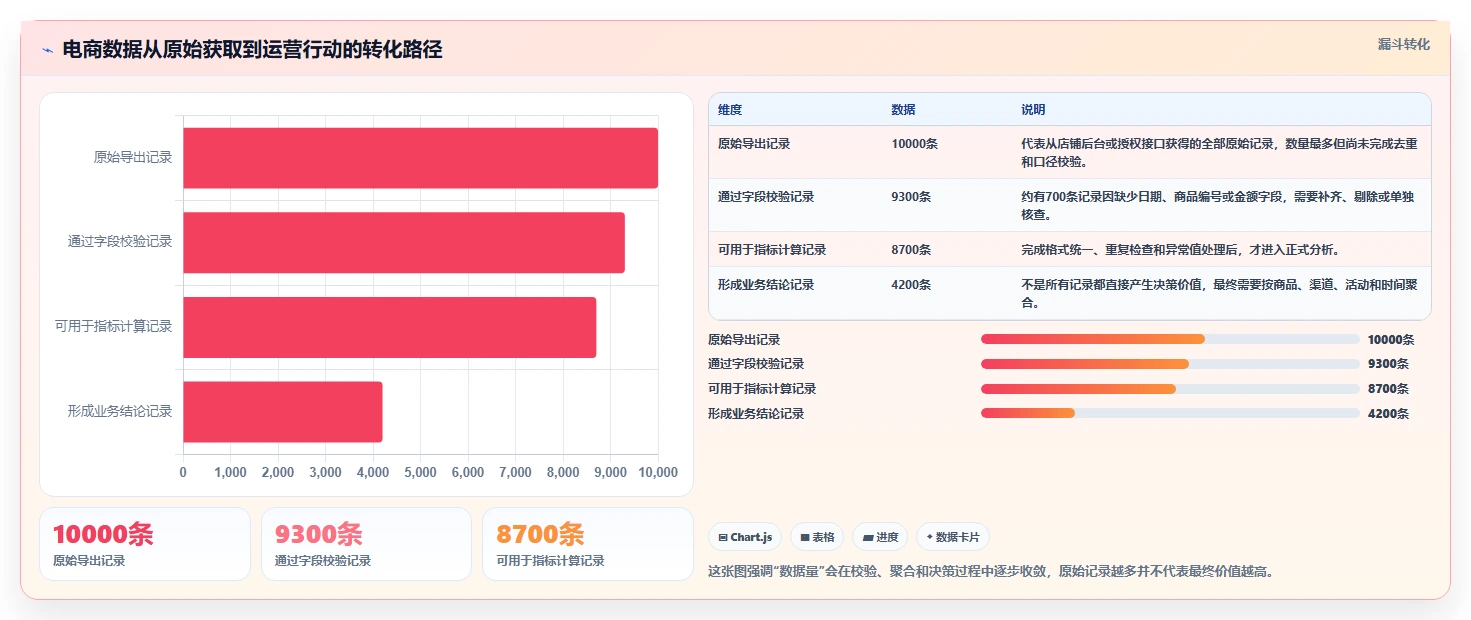Image resolution: width=1471 pixels, height=620 pixels.
Task: Click the 表格 chip
Action: tap(817, 537)
